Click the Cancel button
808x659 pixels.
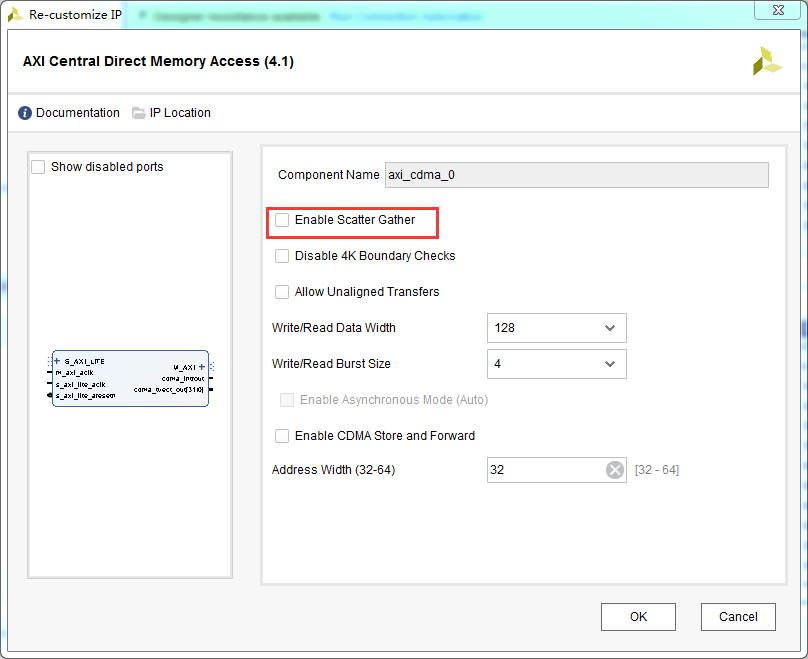738,617
